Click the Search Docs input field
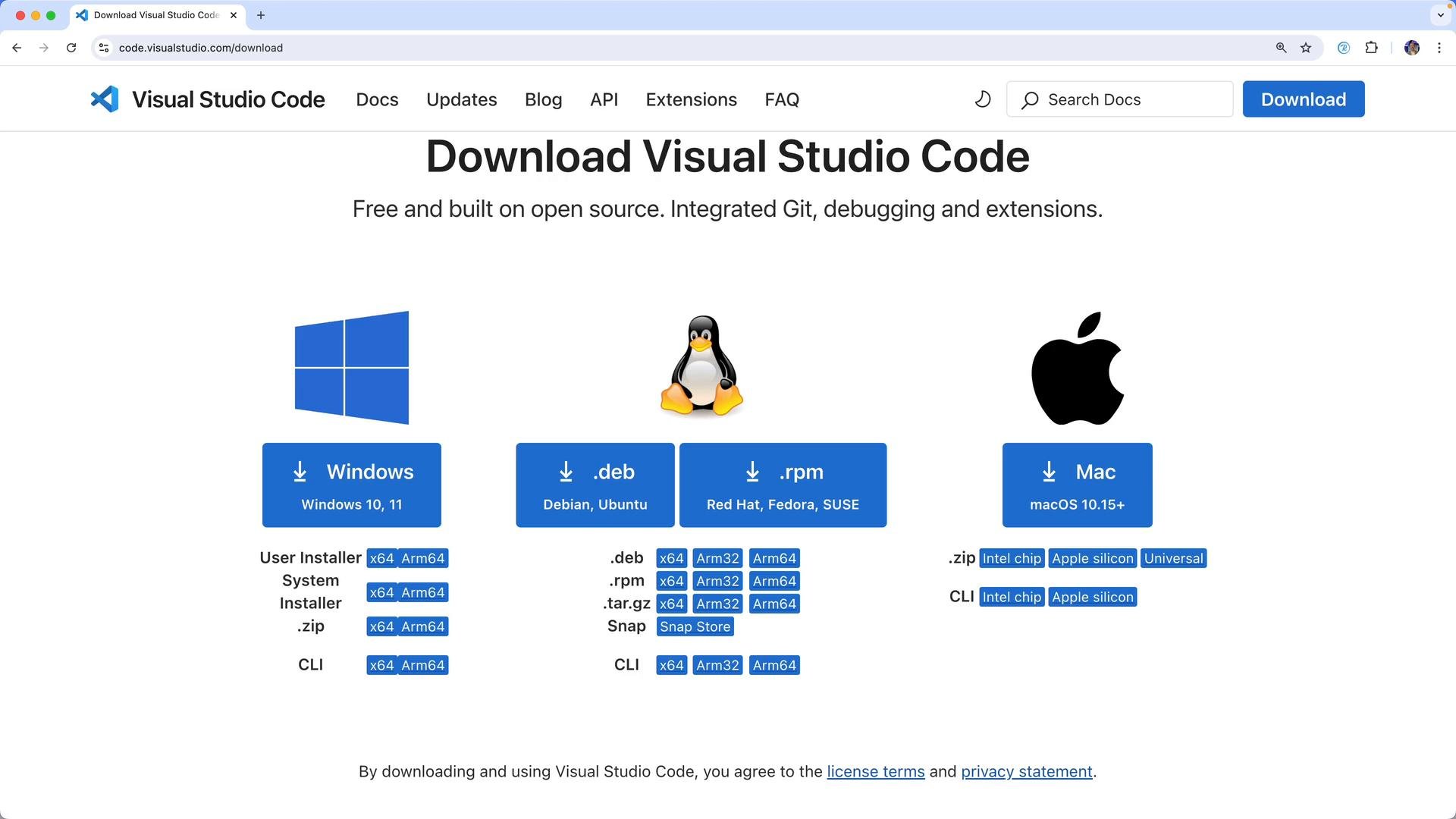This screenshot has width=1456, height=819. click(1120, 99)
